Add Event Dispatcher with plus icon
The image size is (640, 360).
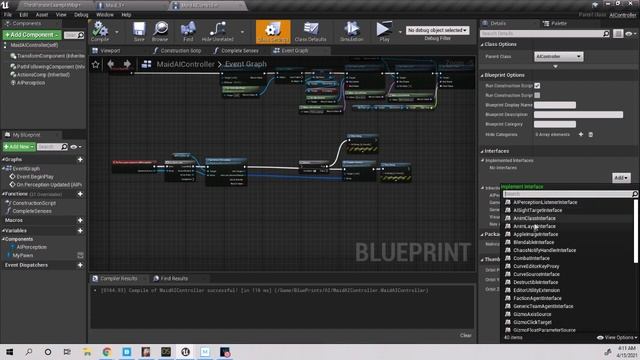coord(80,265)
